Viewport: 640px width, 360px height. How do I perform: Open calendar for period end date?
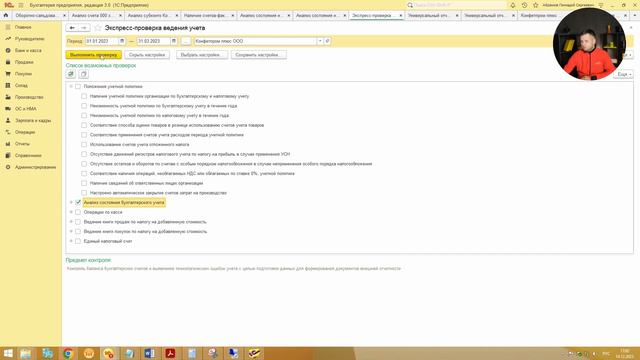pos(173,41)
